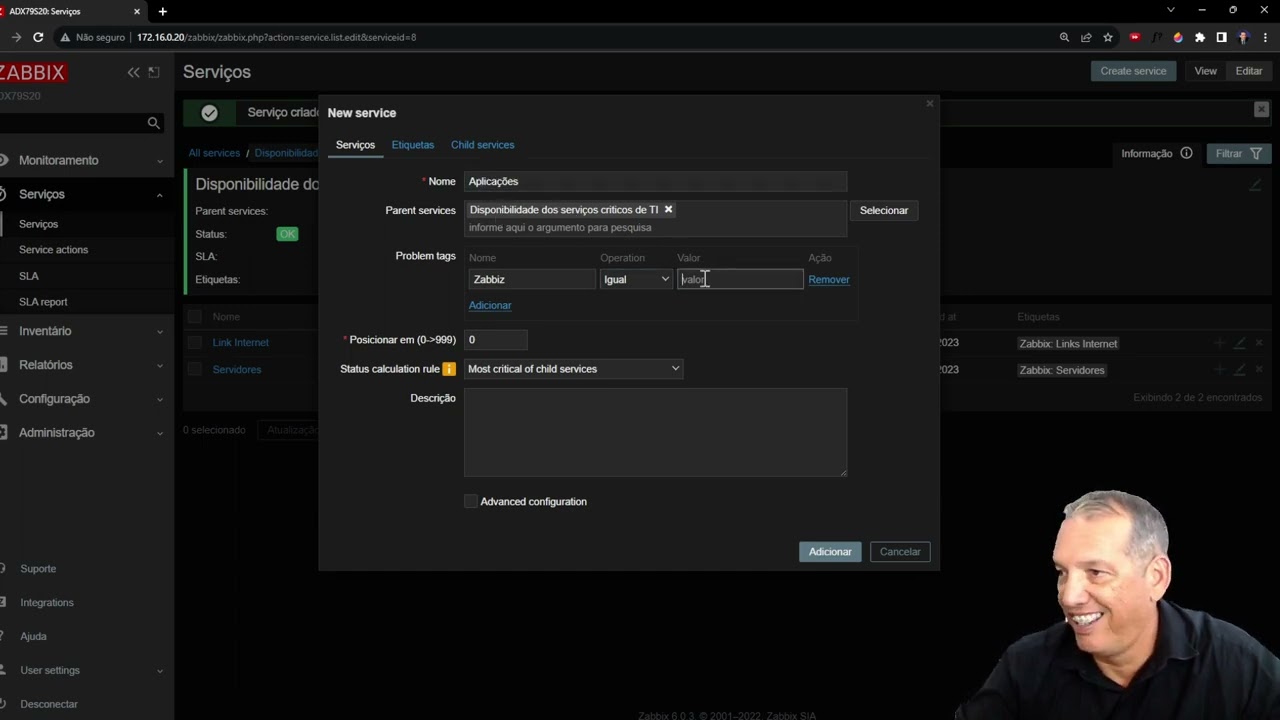Click the Adicionar button to save service
Viewport: 1280px width, 720px height.
pos(830,552)
